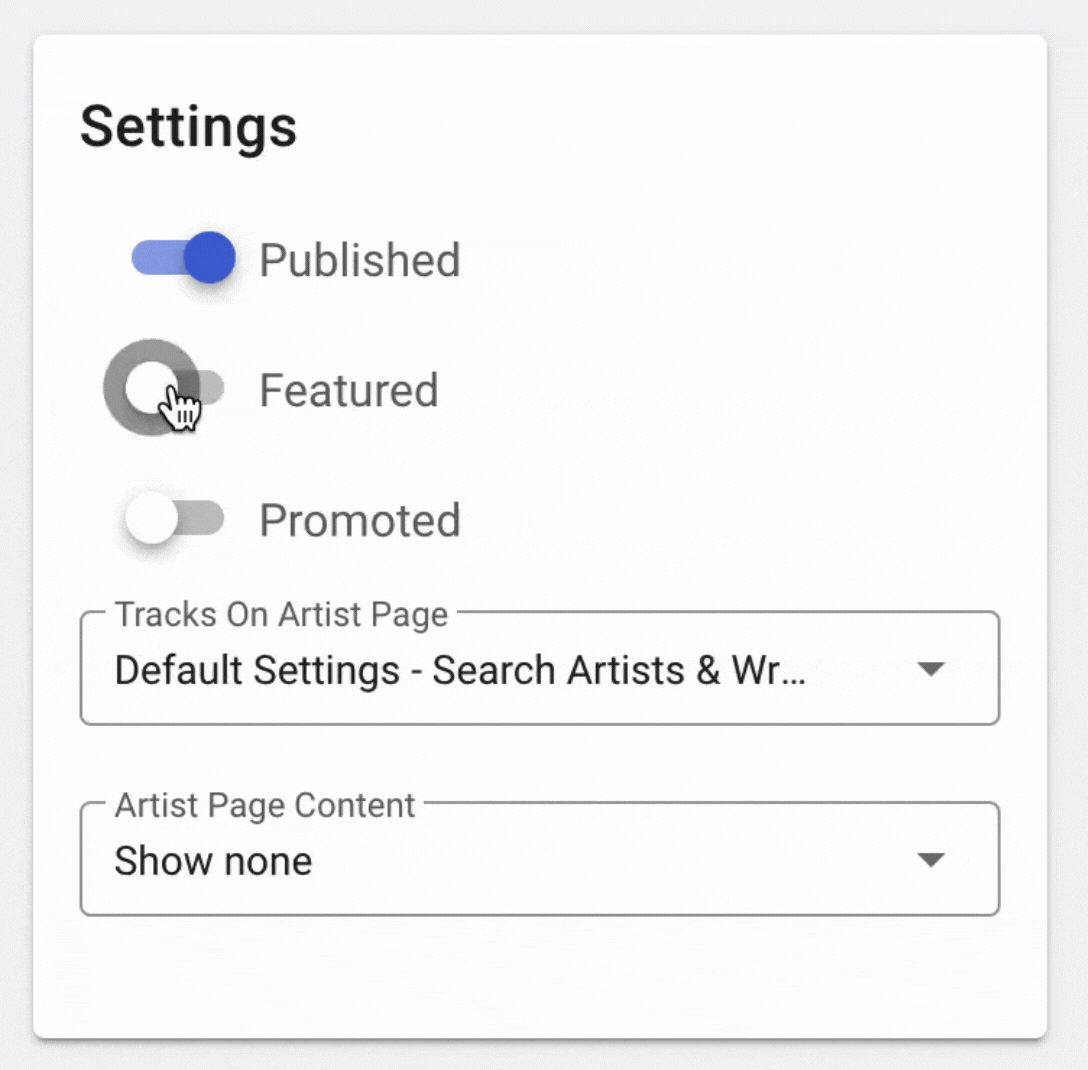Click the 'Promoted' text label

coord(360,520)
